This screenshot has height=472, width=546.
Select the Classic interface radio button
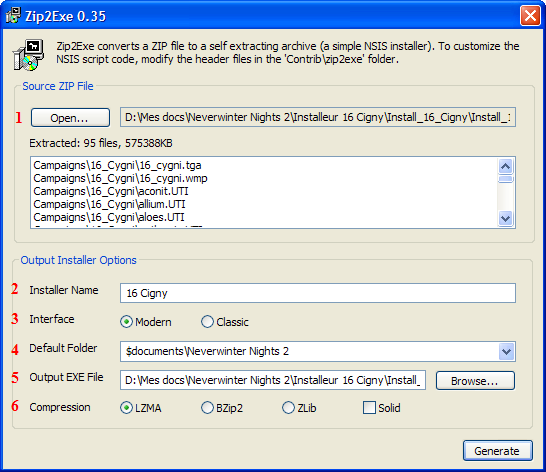(207, 322)
